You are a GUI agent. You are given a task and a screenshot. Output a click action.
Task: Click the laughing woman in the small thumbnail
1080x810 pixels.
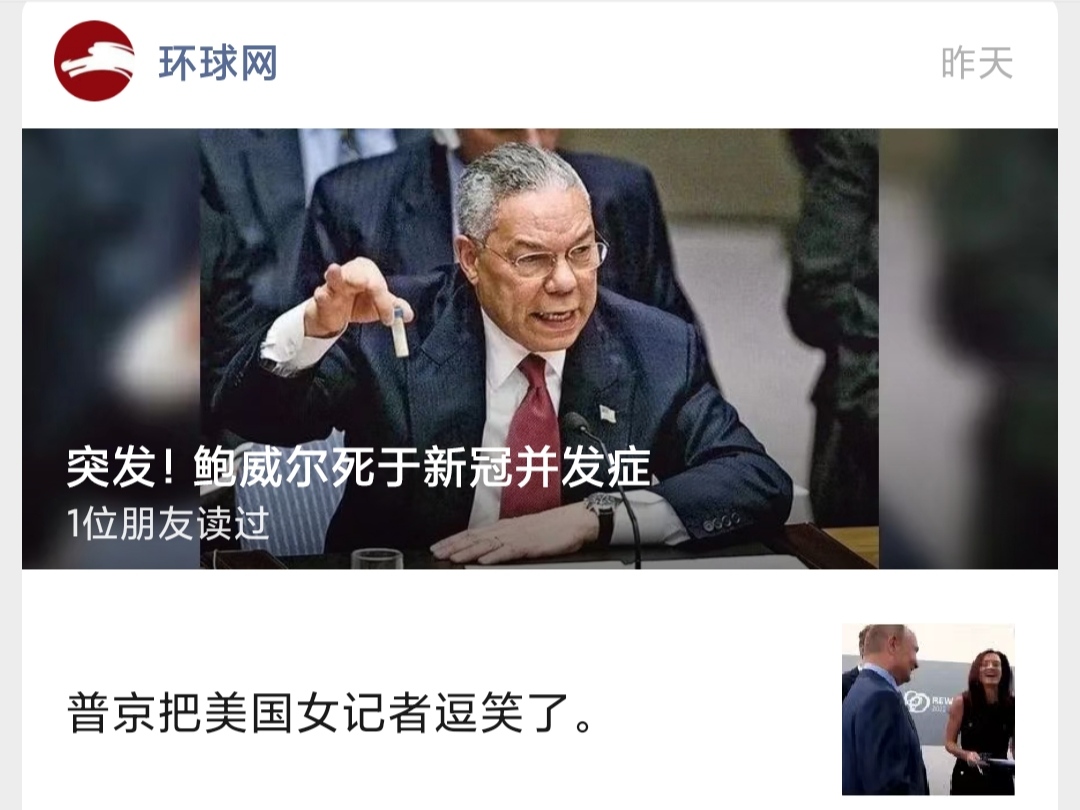[981, 720]
